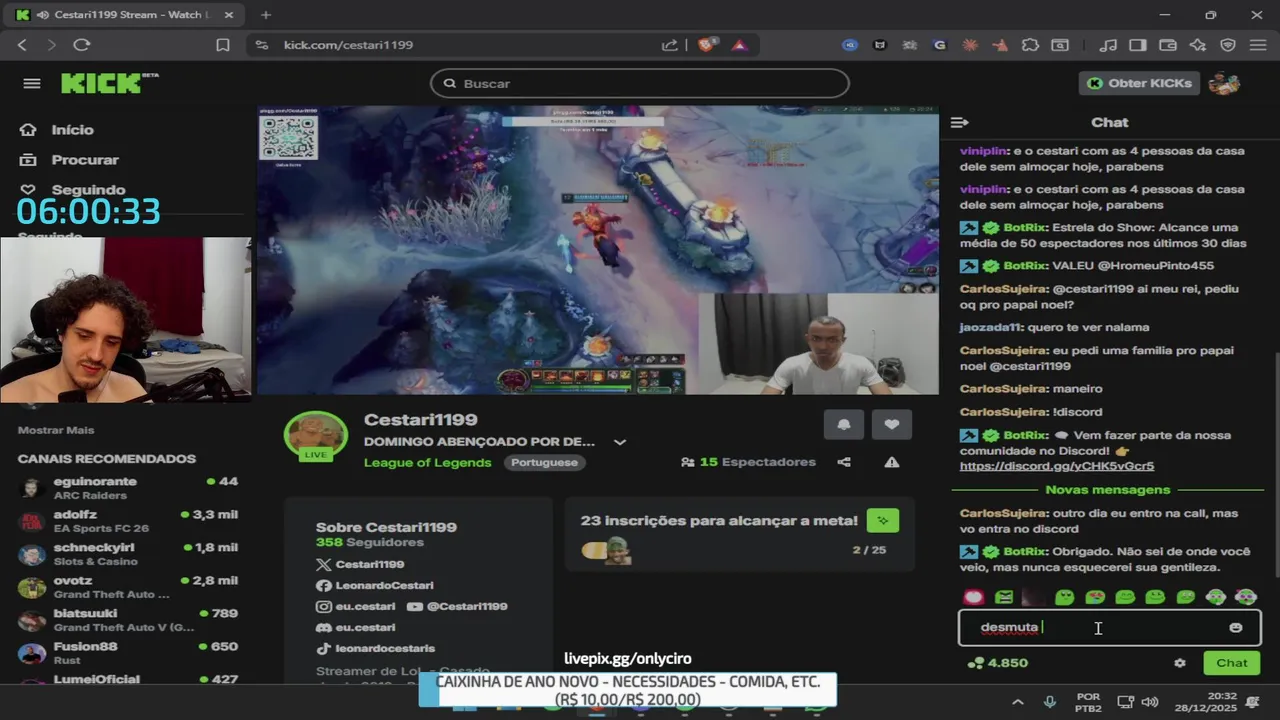
Task: Expand Mostrar Mais in followed channels
Action: click(56, 430)
